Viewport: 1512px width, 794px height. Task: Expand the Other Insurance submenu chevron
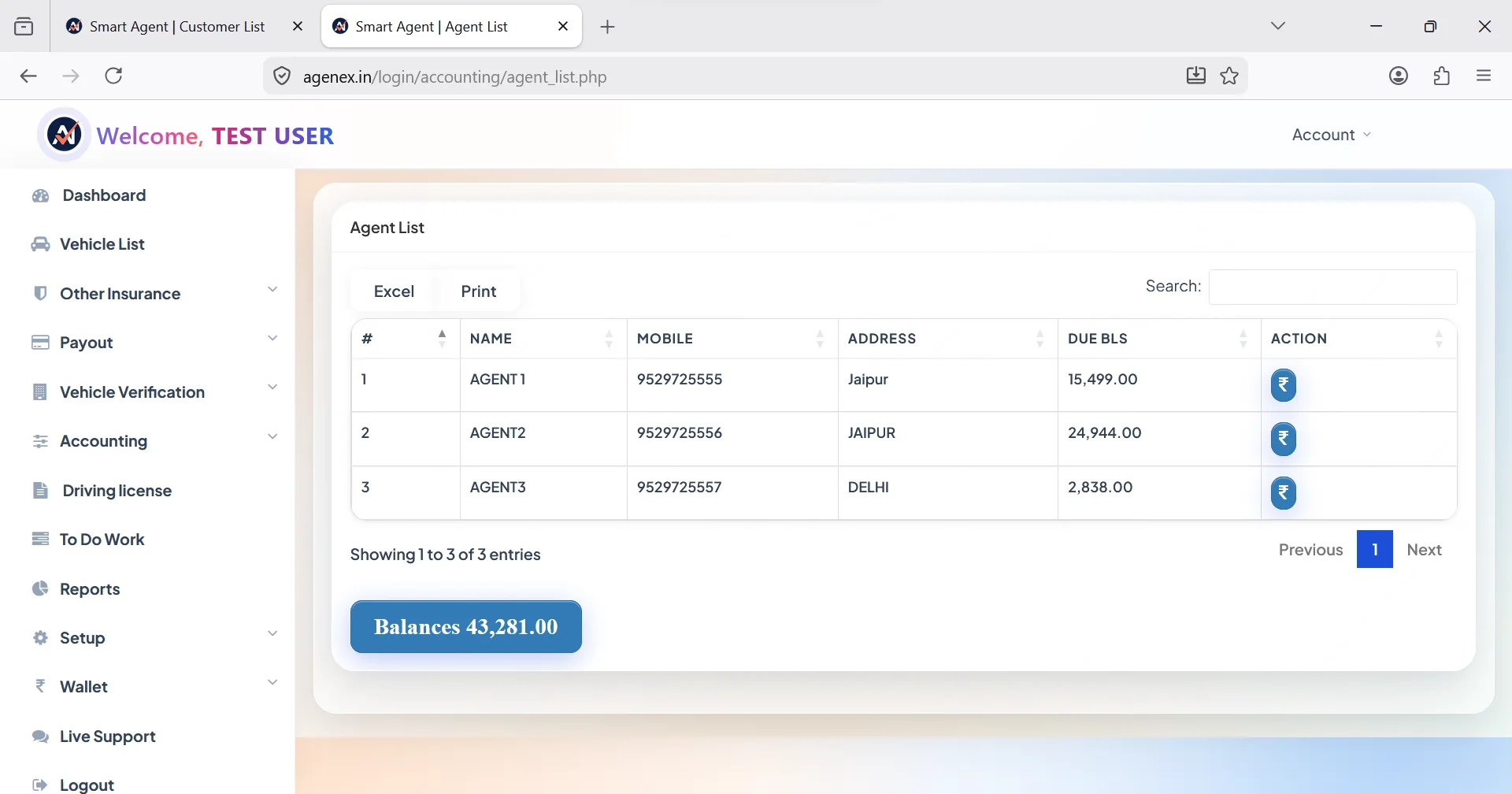tap(272, 290)
